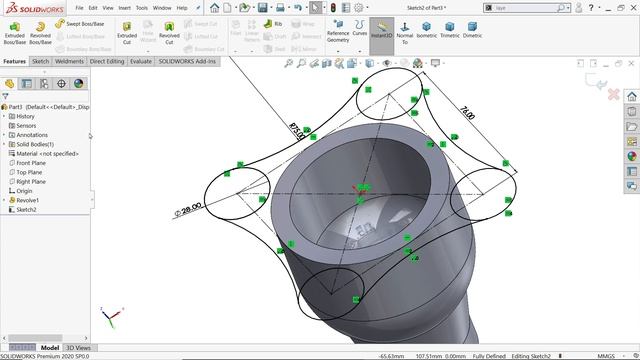Open the Help menu
This screenshot has width=640, height=360.
[182, 8]
